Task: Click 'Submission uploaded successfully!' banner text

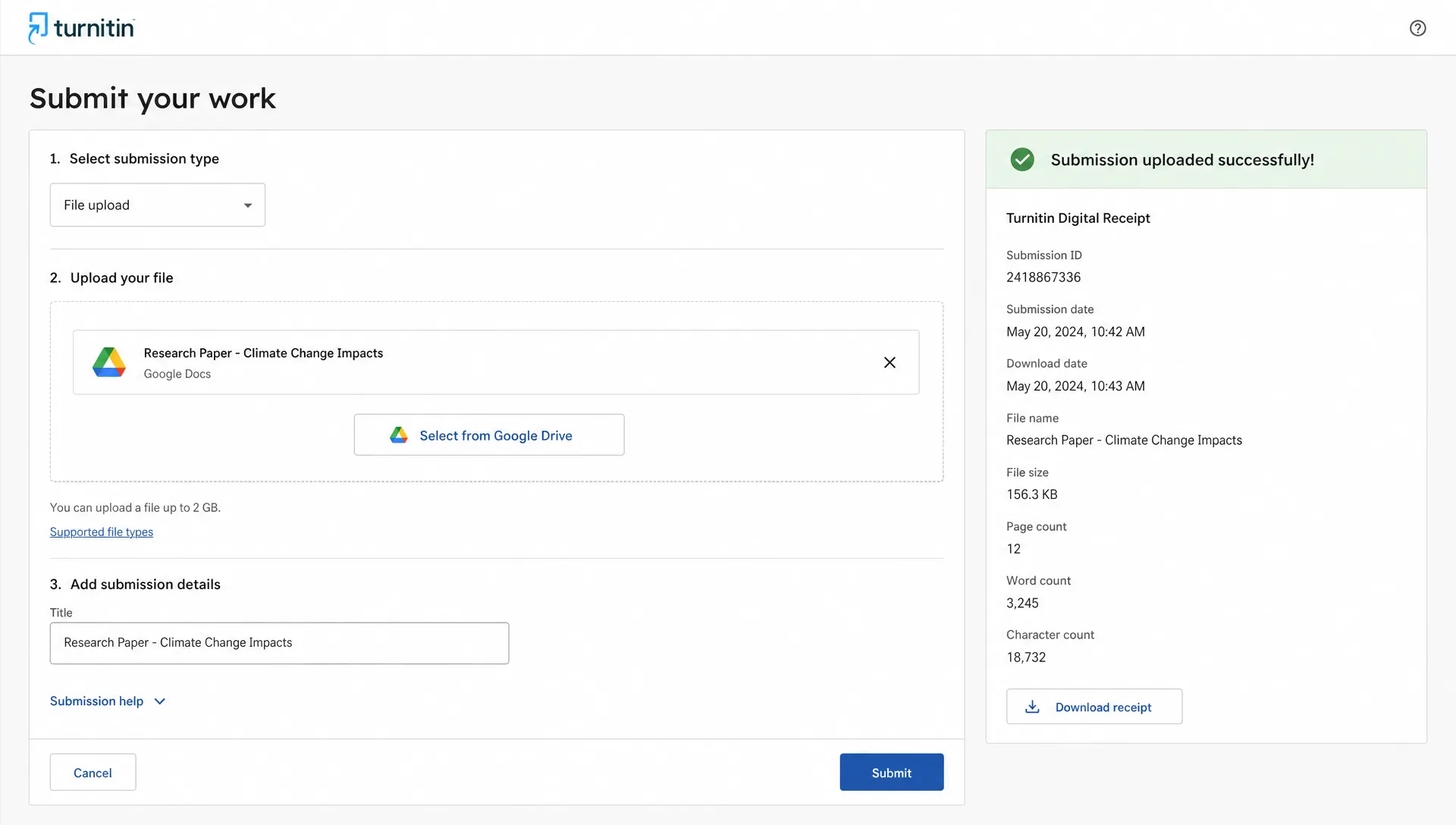Action: point(1182,160)
